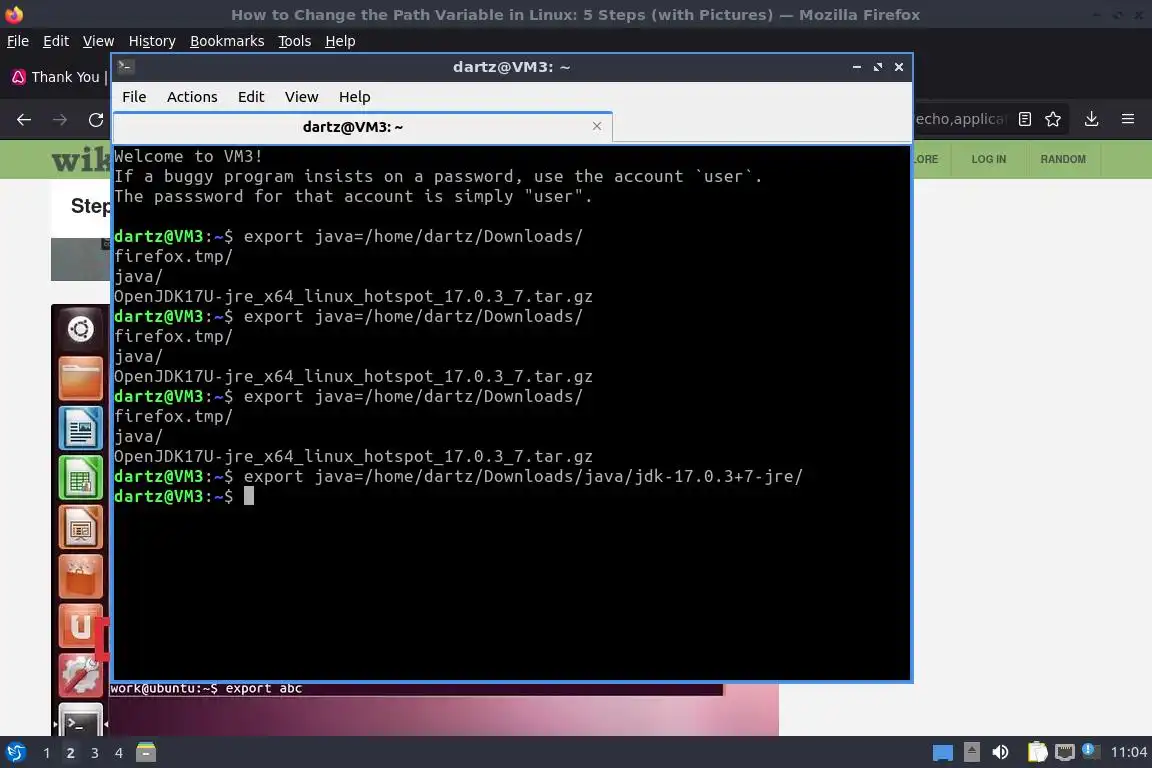Click the Ubuntu One 'U' icon in the article image
This screenshot has height=768, width=1152.
tap(81, 626)
